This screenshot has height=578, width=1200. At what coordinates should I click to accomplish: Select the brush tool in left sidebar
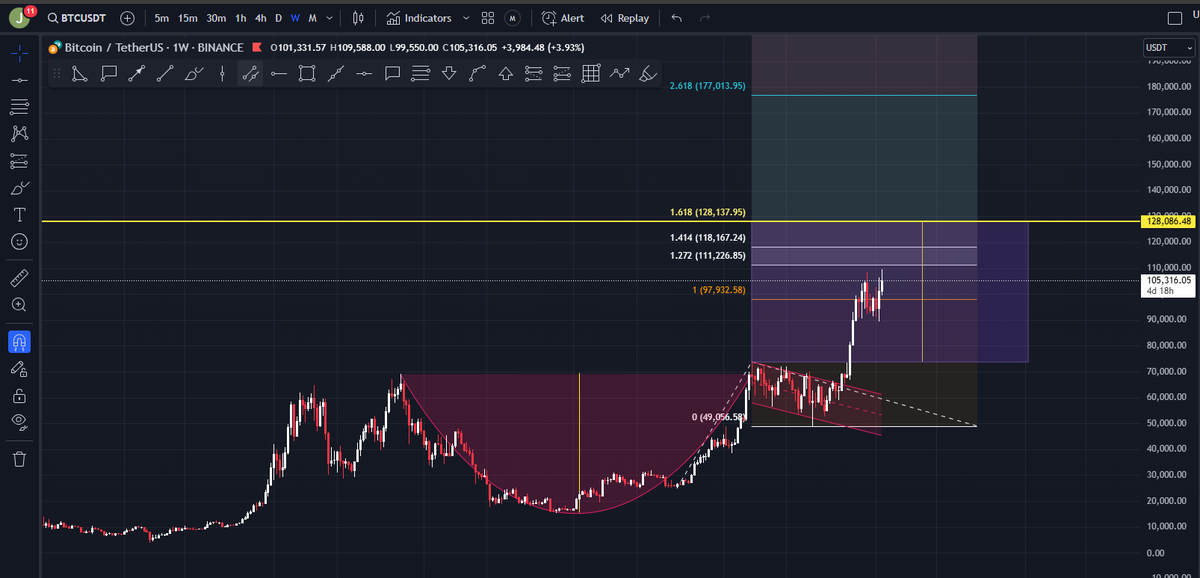(19, 188)
